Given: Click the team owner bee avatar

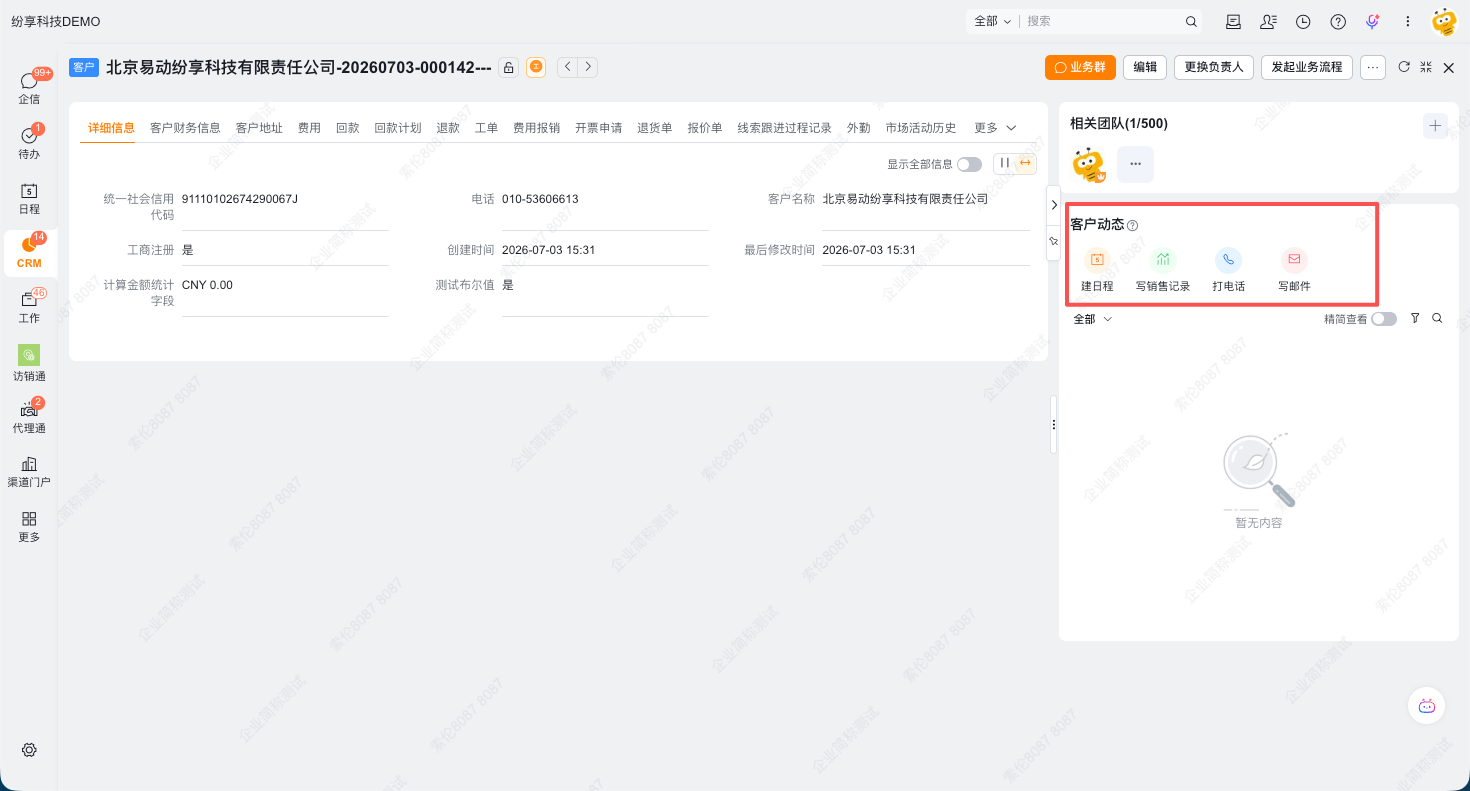Looking at the screenshot, I should pos(1088,164).
